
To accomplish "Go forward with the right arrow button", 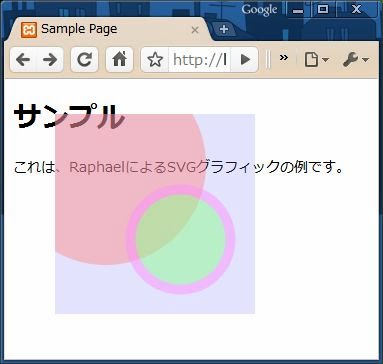I will (50, 60).
